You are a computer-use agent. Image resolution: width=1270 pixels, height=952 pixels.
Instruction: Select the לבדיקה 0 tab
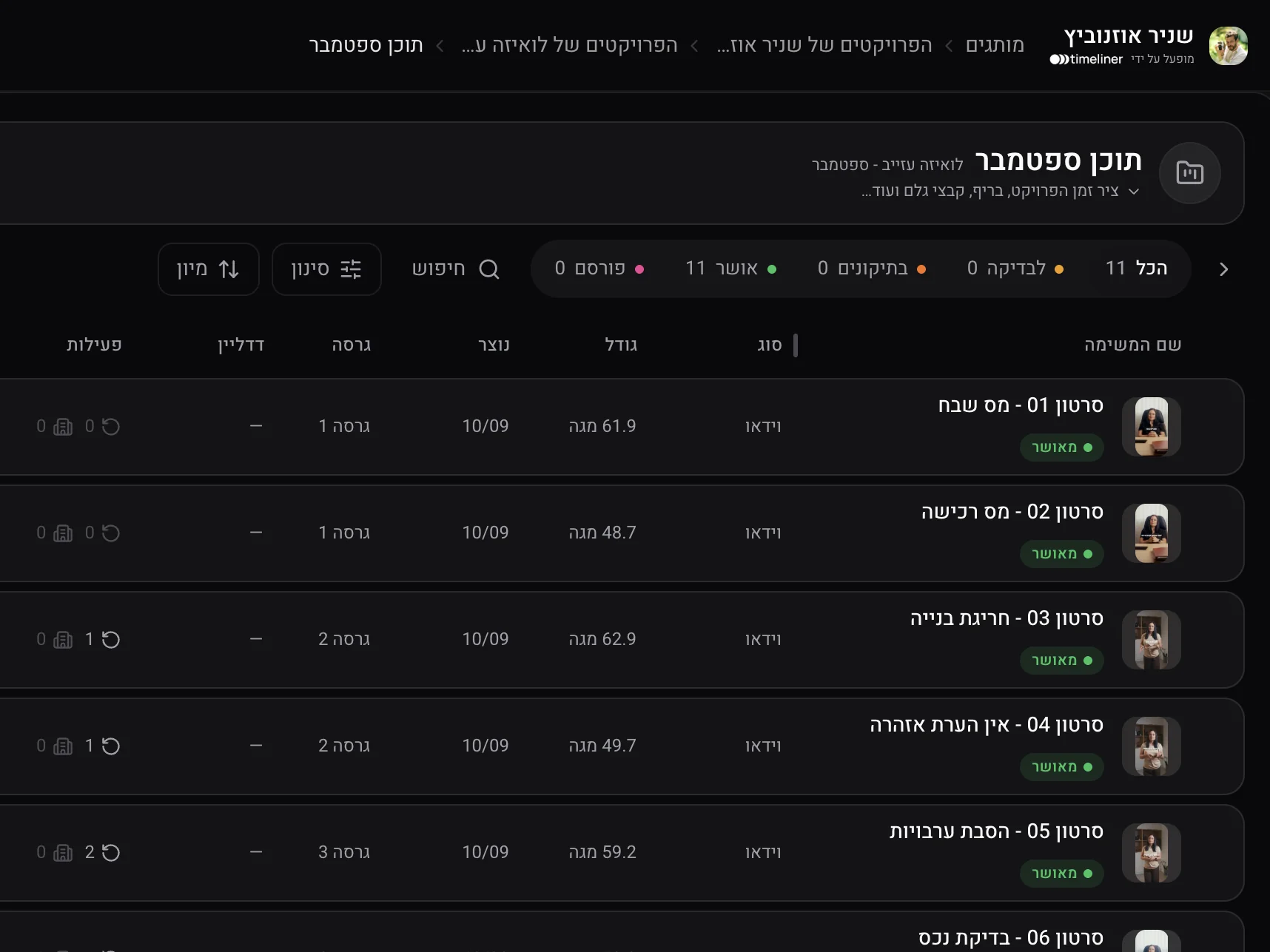click(x=1015, y=269)
